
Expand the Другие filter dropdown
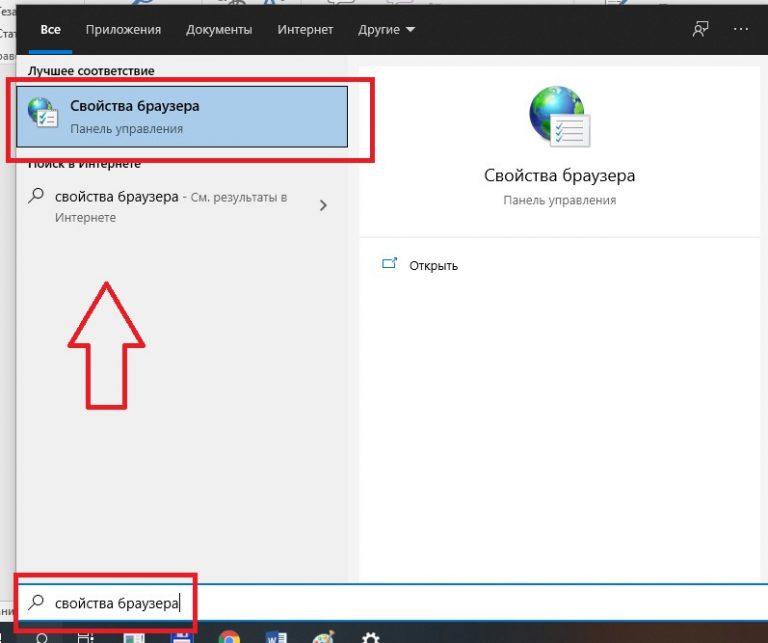[x=385, y=30]
